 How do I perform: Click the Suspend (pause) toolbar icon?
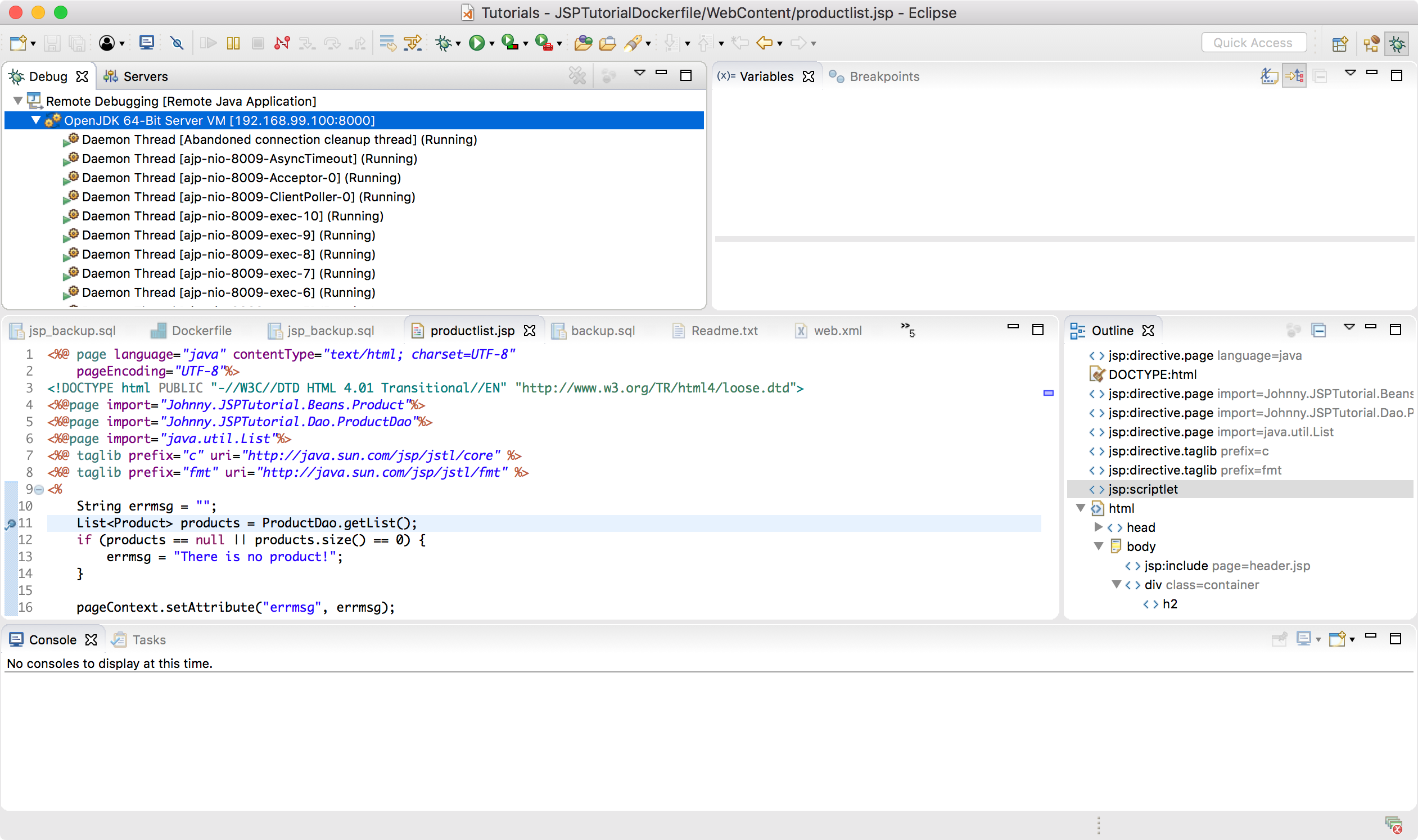coord(233,43)
